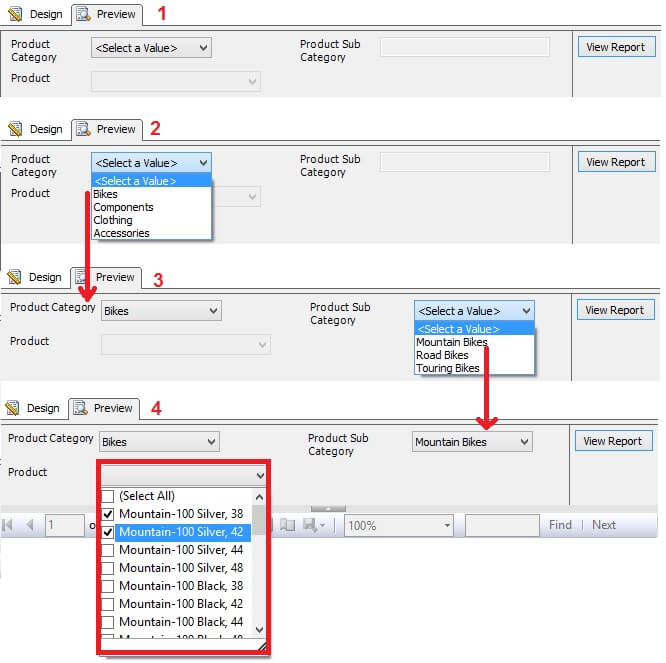
Task: Check Mountain-100 Silver, 44
Action: pyautogui.click(x=108, y=550)
